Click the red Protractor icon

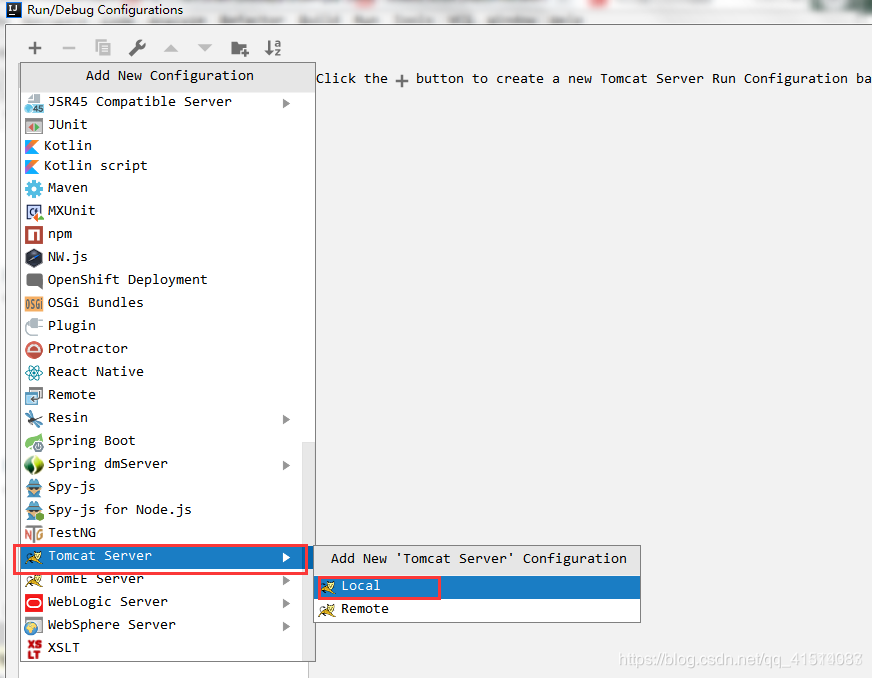tap(34, 349)
